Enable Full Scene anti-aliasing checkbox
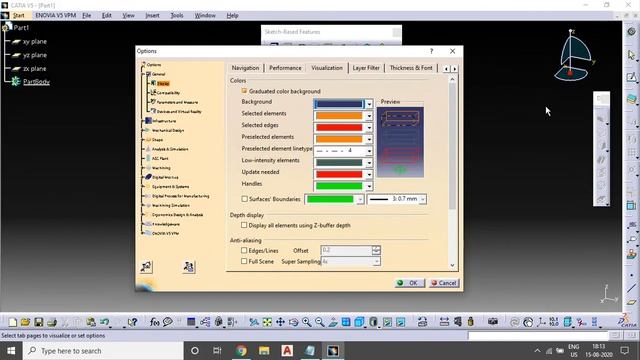 pos(244,261)
